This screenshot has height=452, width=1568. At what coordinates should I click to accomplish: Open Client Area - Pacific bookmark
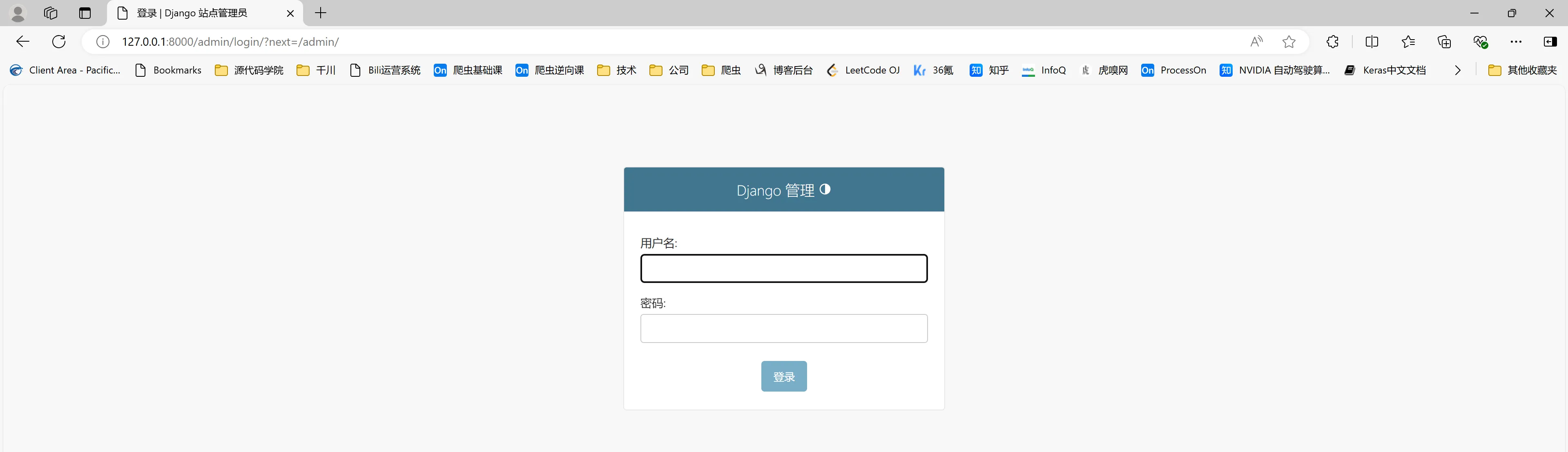click(x=65, y=70)
